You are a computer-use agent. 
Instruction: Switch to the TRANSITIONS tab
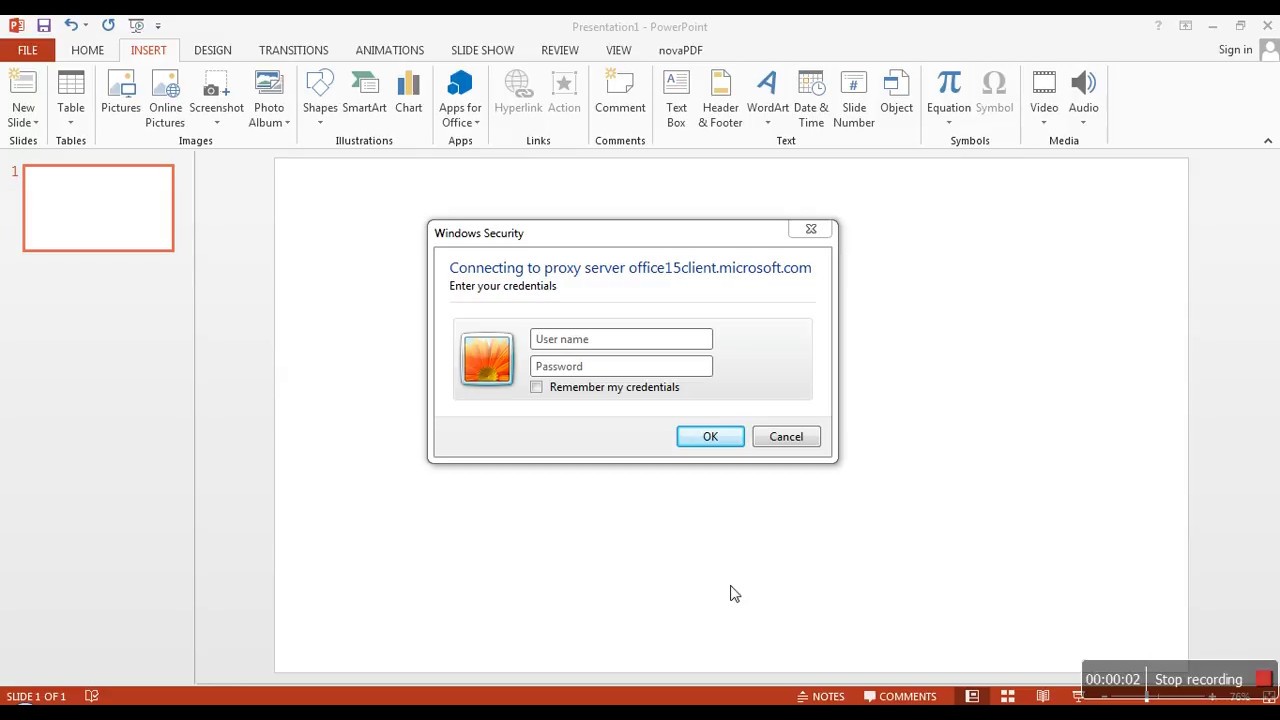(x=293, y=50)
